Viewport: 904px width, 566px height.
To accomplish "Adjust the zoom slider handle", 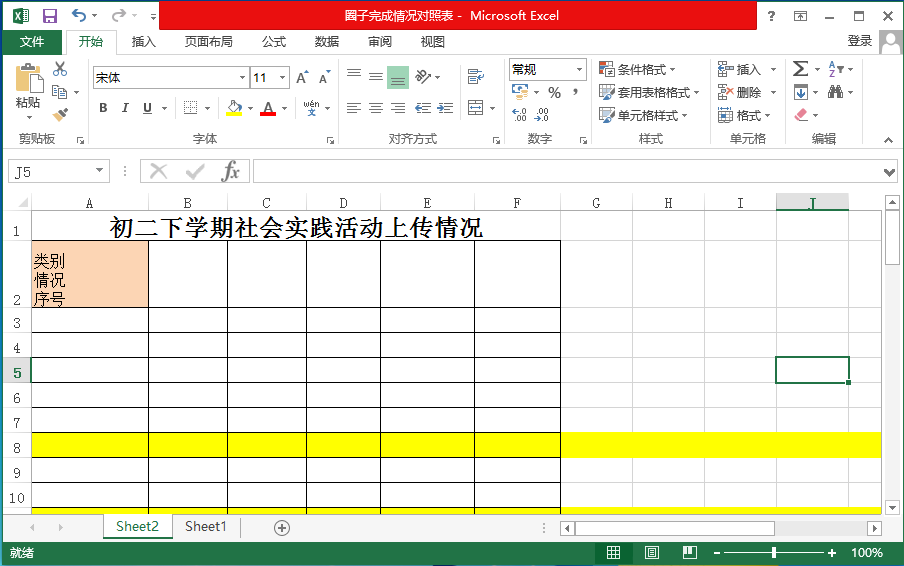I will (x=774, y=553).
